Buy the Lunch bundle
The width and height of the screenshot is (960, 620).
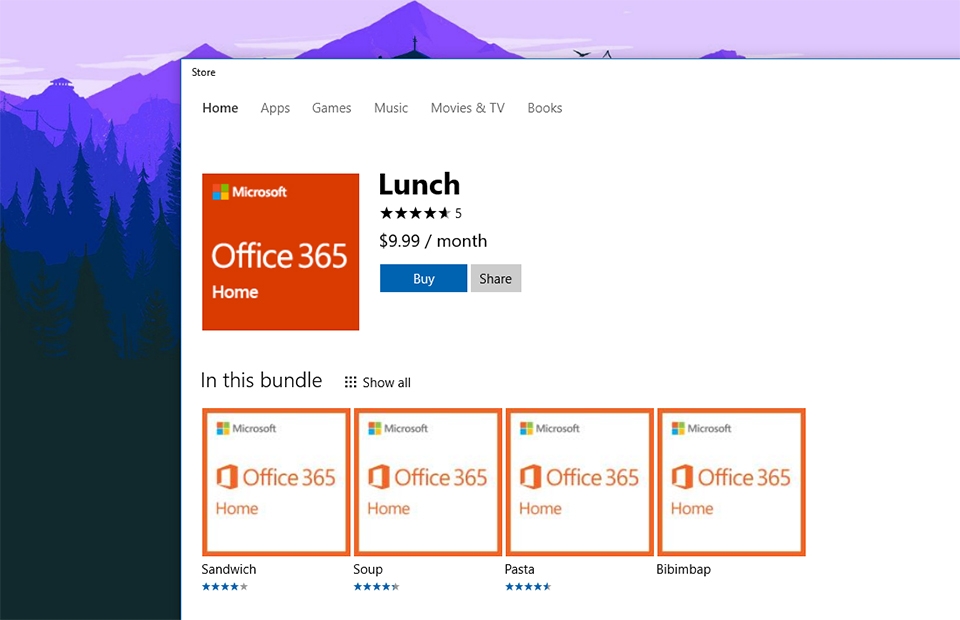423,278
